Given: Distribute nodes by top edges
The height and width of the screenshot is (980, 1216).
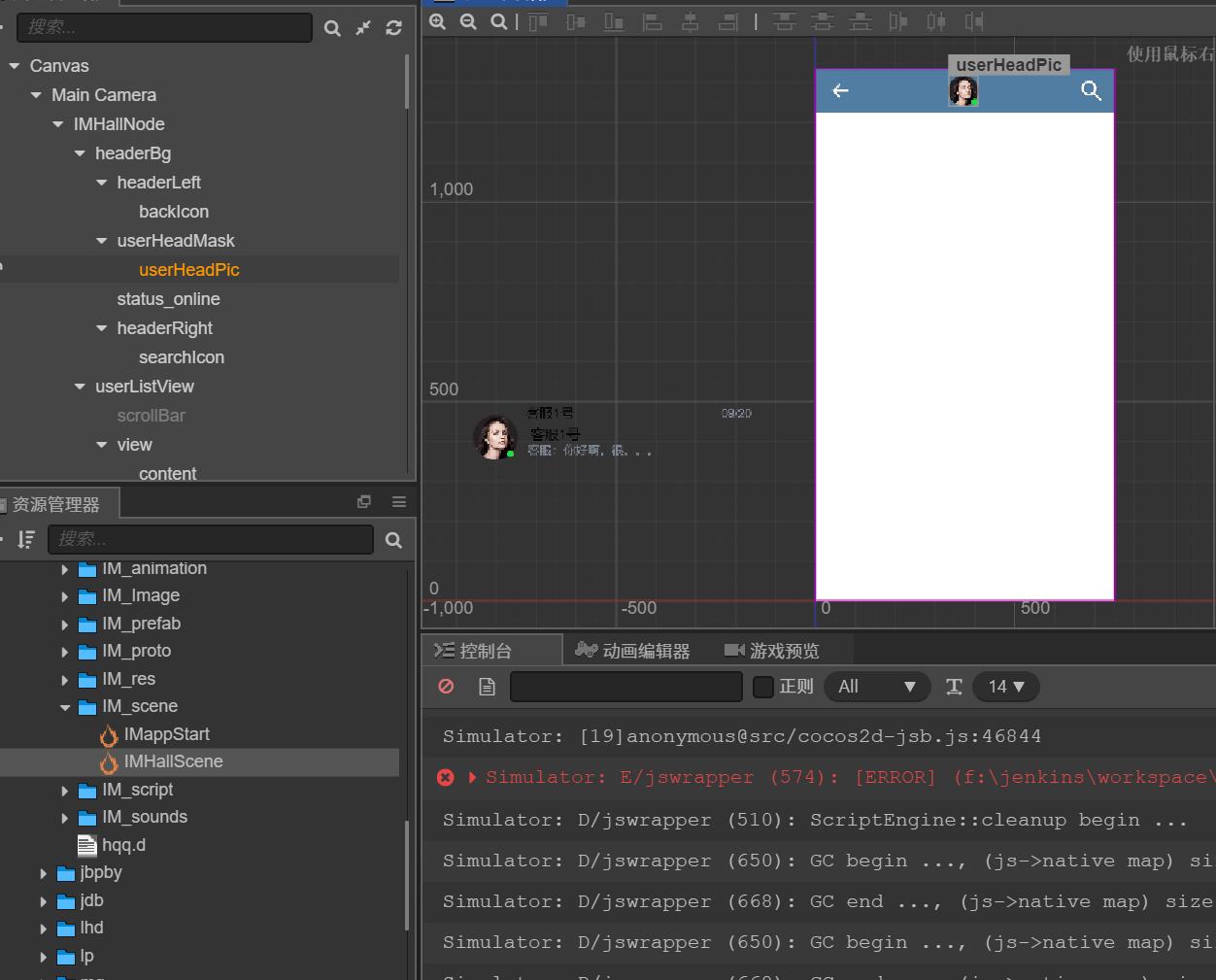Looking at the screenshot, I should point(784,21).
